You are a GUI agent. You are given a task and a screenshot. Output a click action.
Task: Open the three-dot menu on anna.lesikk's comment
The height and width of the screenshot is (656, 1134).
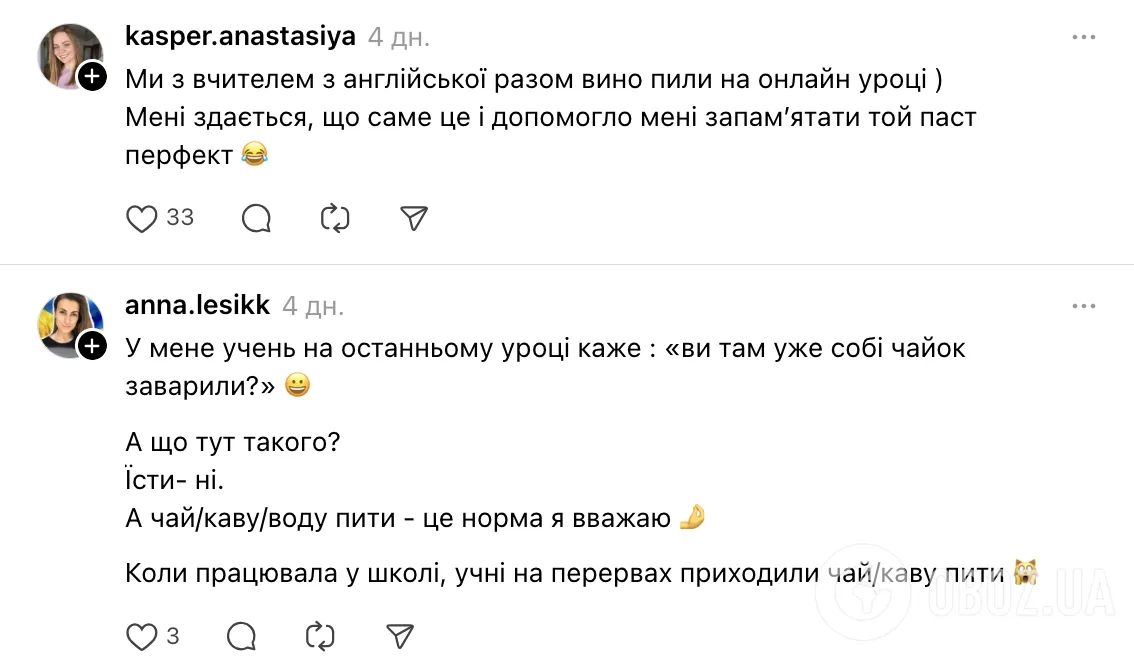coord(1084,305)
